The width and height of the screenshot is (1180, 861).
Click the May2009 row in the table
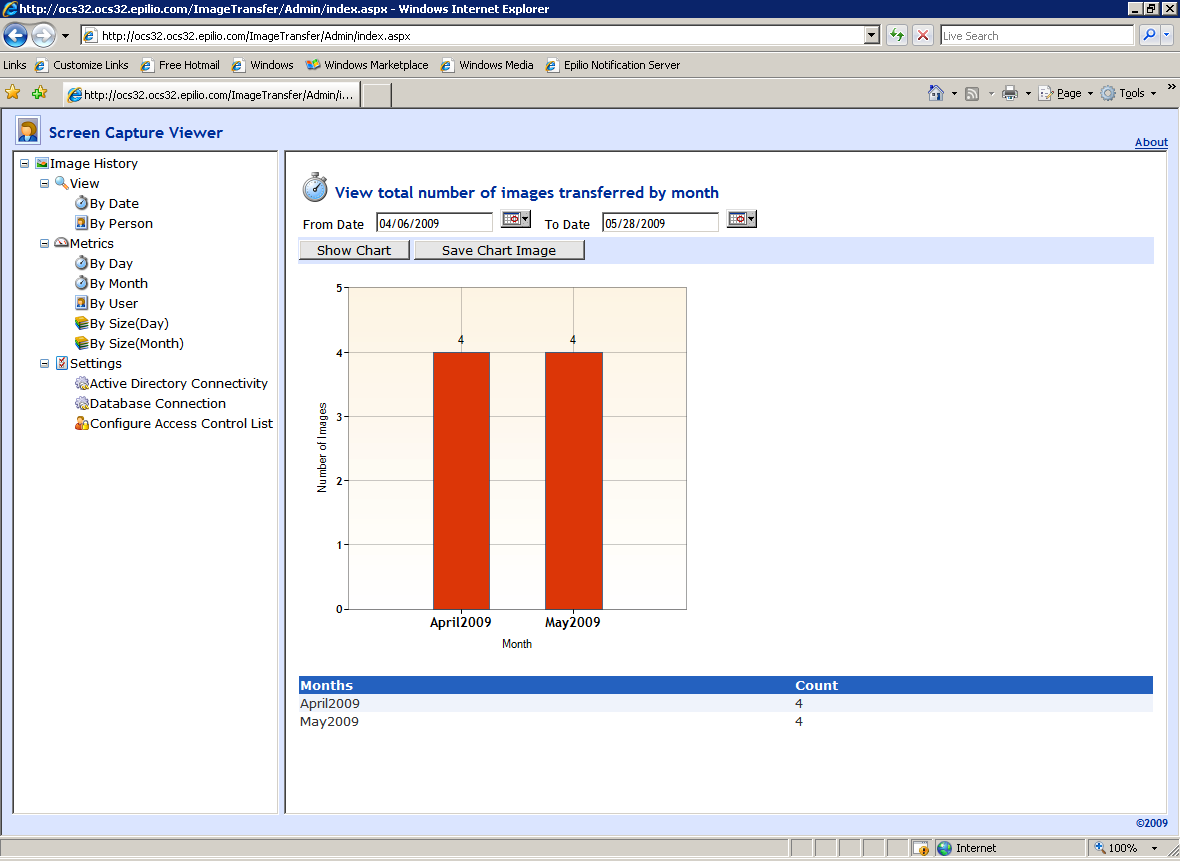725,722
